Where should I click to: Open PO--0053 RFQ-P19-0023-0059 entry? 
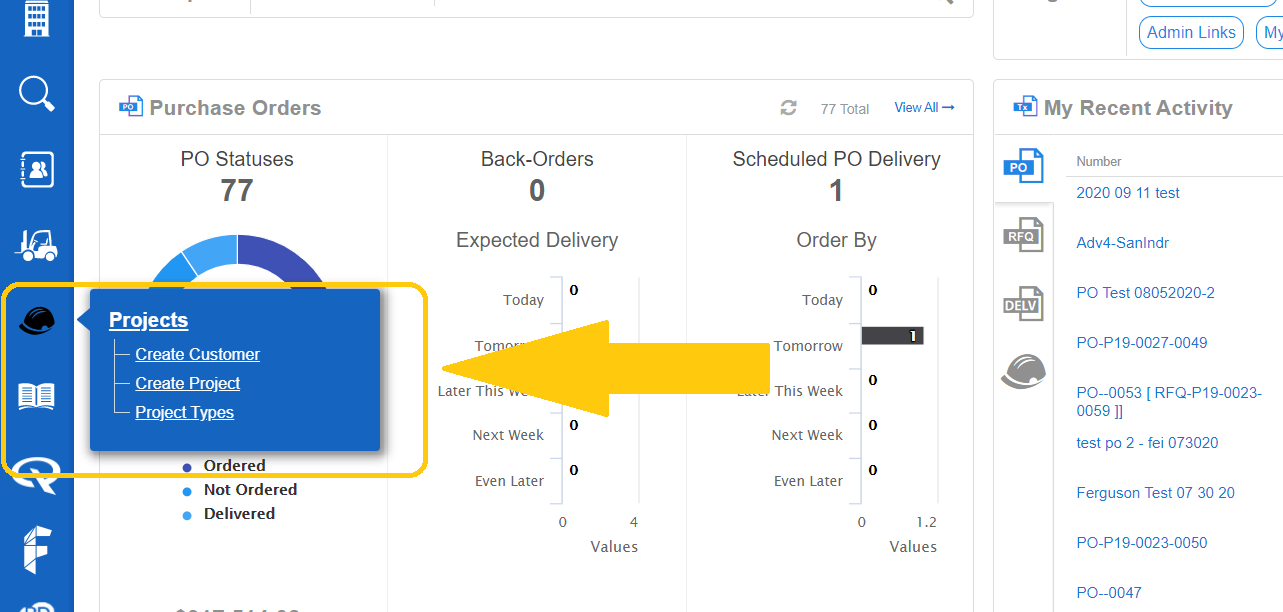coord(1169,402)
